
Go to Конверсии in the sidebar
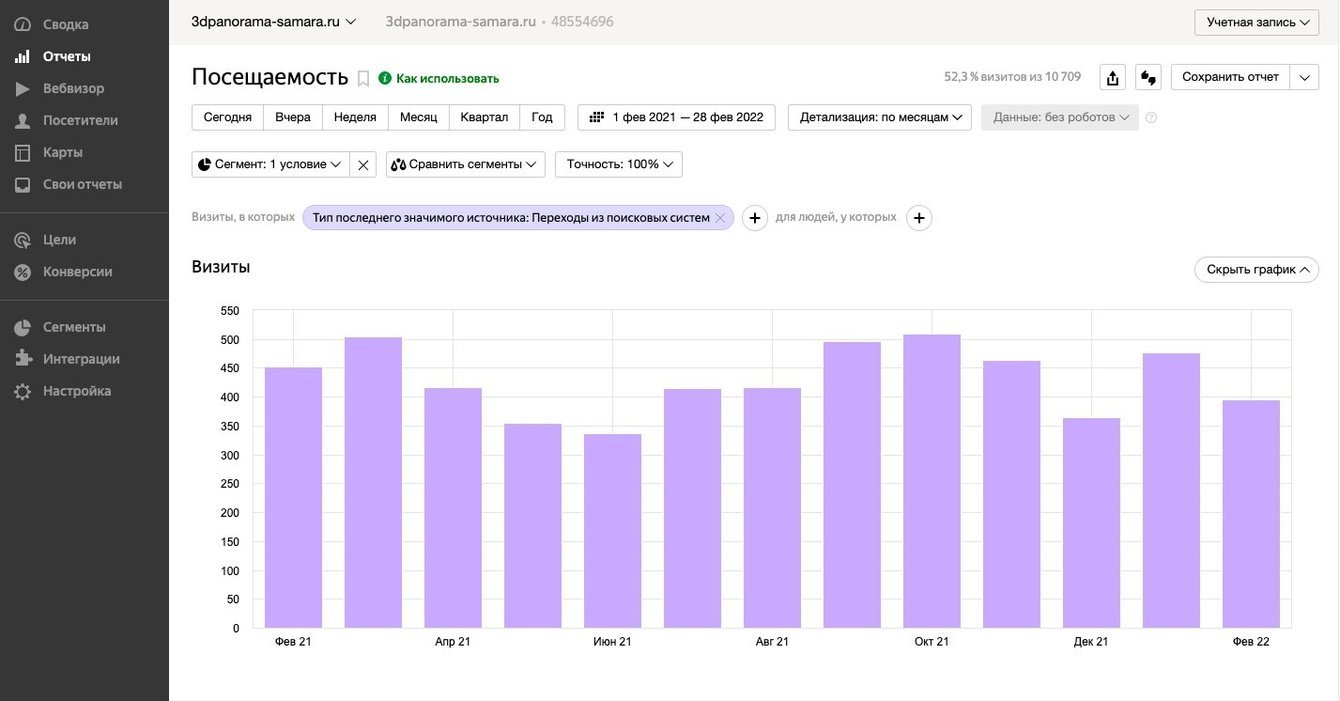pos(77,271)
